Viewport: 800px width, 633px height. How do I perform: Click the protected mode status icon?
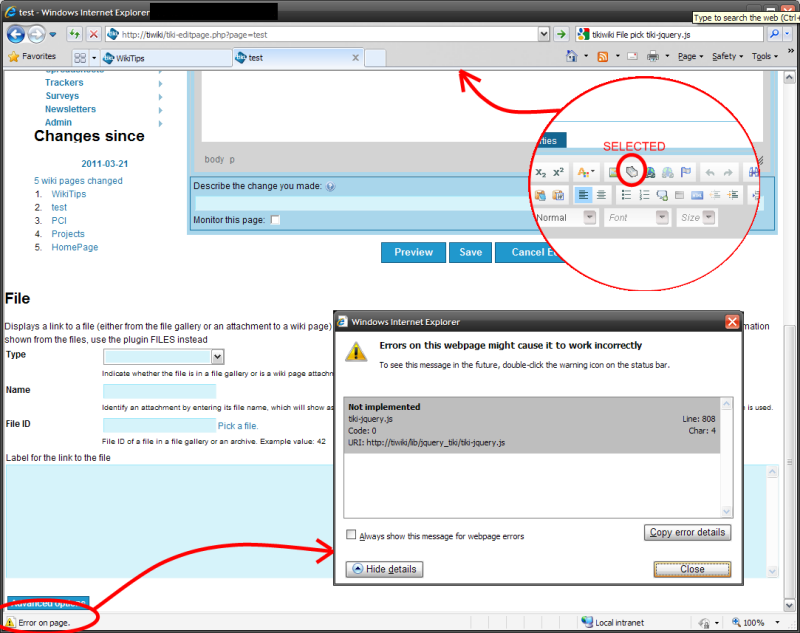point(704,622)
